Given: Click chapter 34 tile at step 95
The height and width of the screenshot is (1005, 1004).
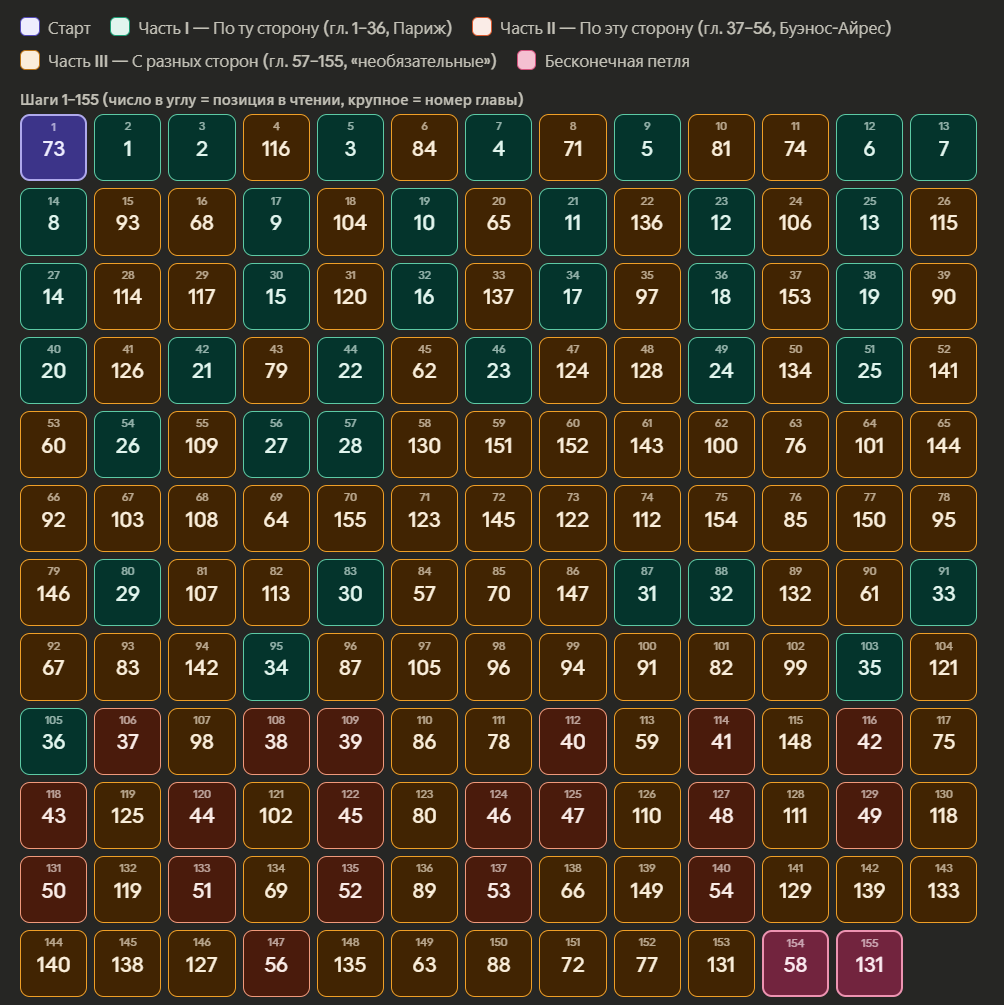Looking at the screenshot, I should [276, 667].
